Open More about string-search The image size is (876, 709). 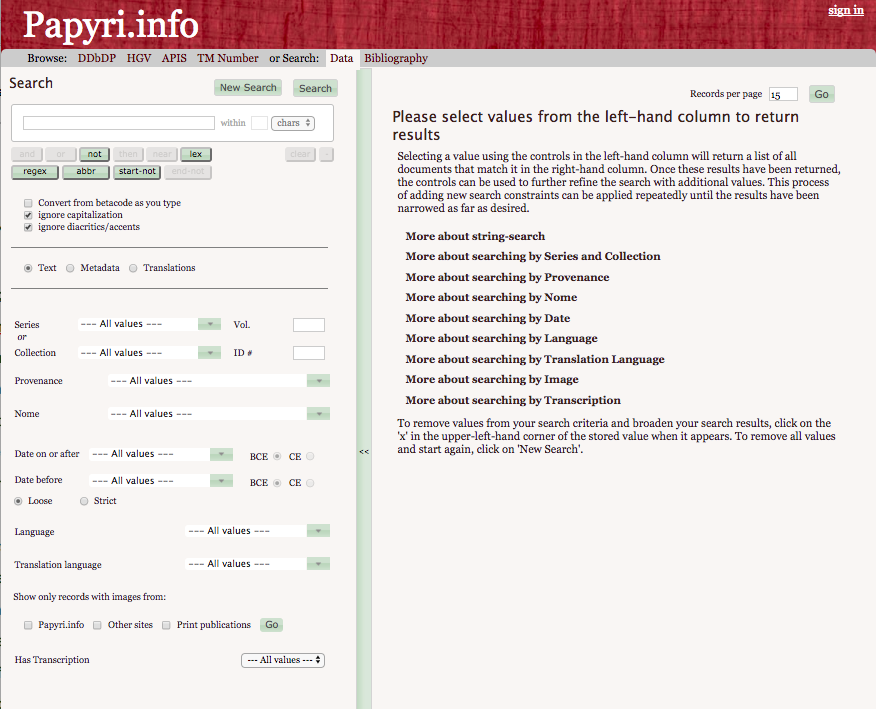[475, 236]
